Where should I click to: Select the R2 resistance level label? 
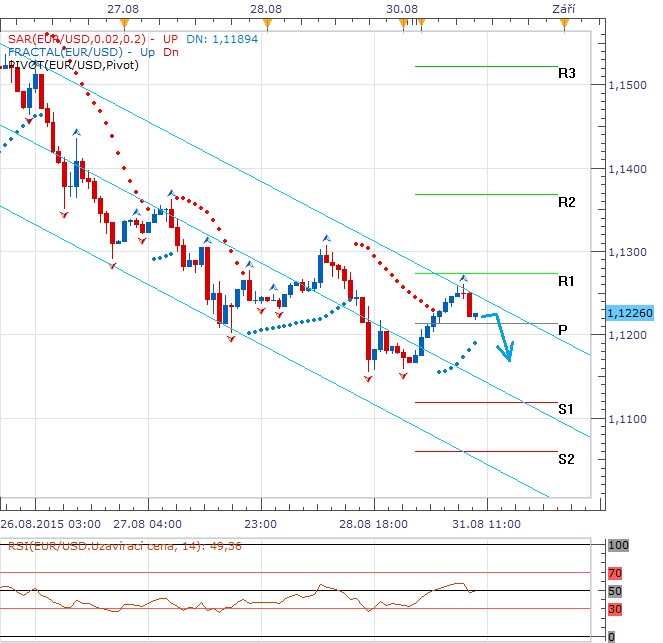567,202
